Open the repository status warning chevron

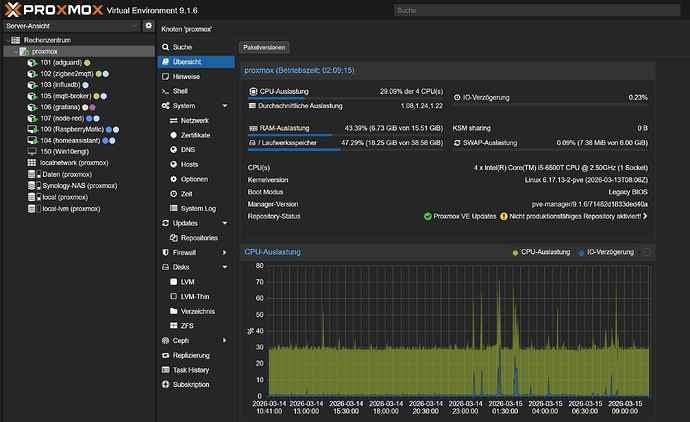pyautogui.click(x=645, y=216)
